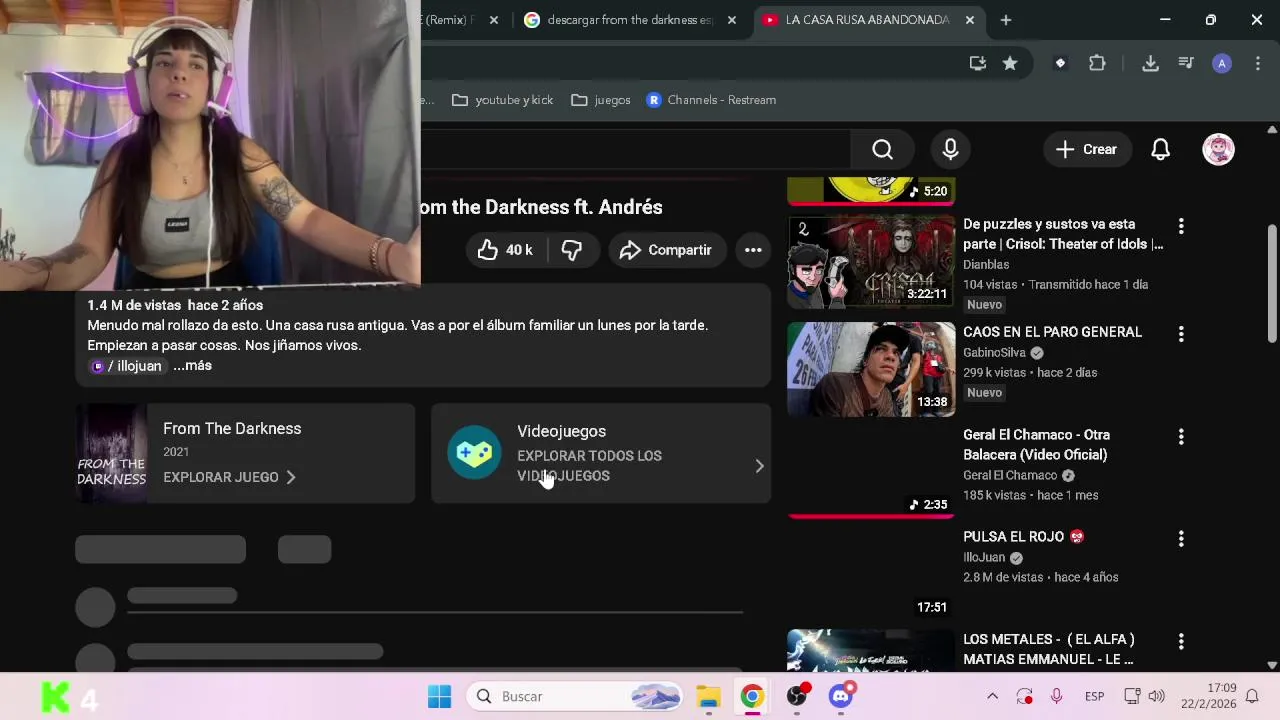Screen dimensions: 1280x720
Task: Open options for LOS METALES video
Action: tap(1181, 641)
